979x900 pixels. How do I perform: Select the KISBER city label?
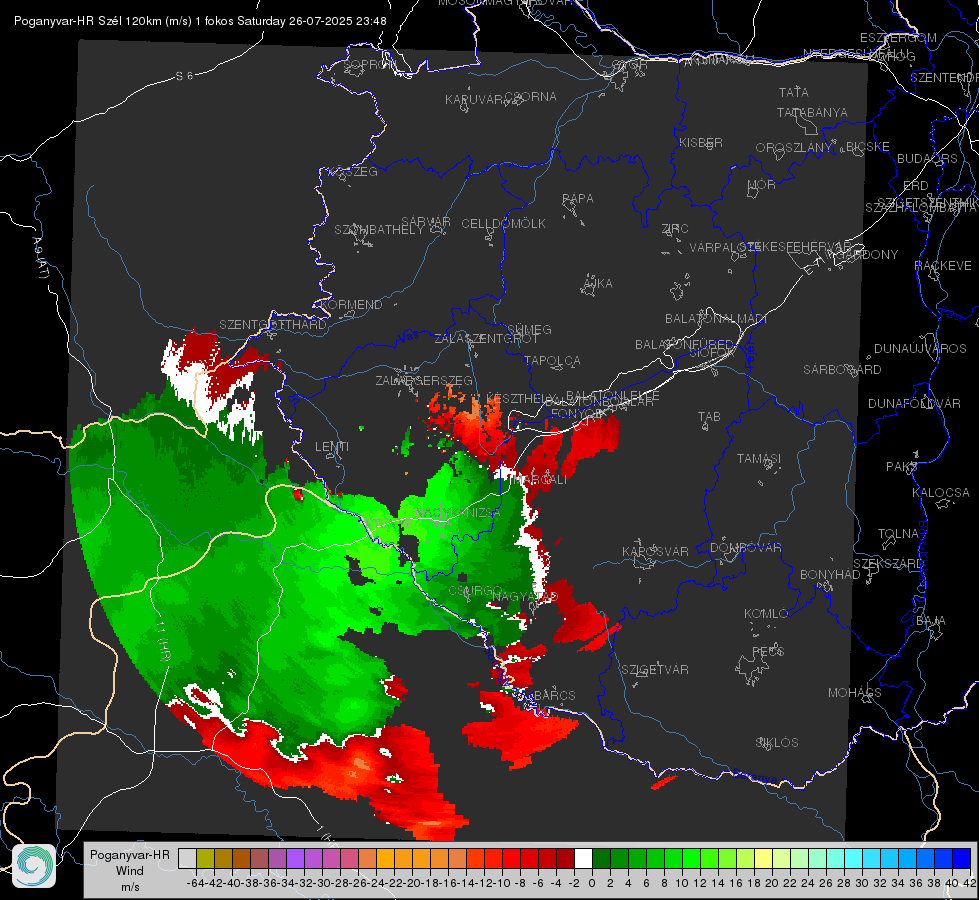tap(701, 142)
